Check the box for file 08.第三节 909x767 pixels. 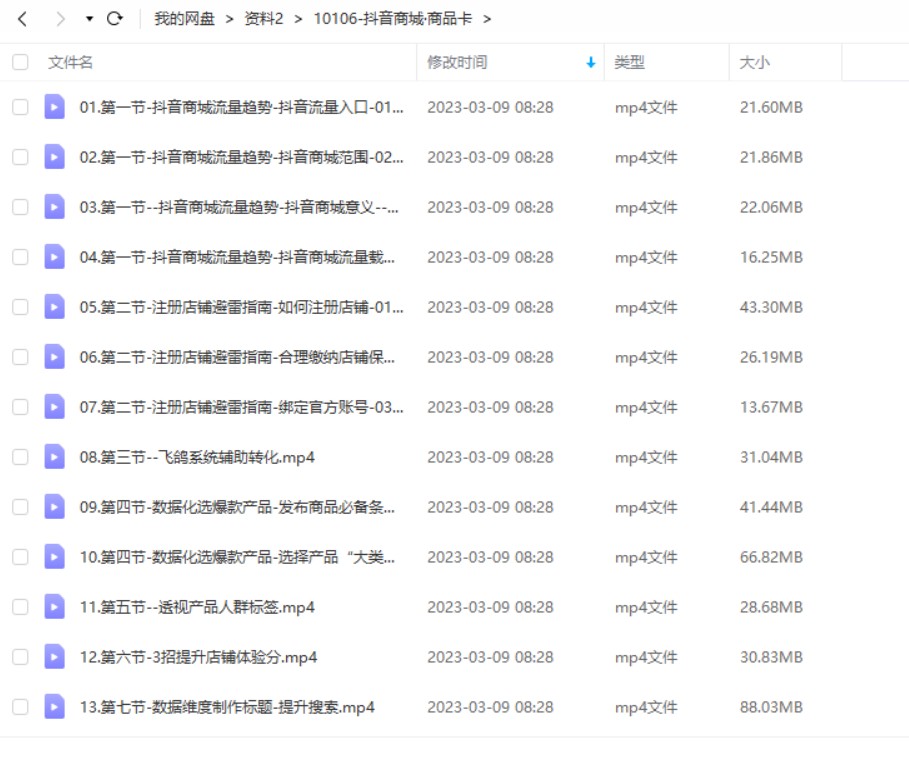(20, 457)
